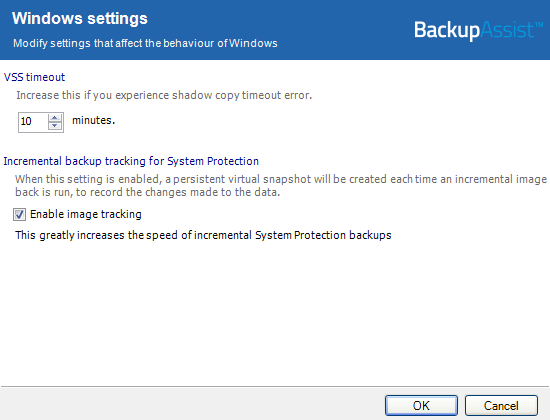Toggle the Enable image tracking checkbox
550x420 pixels.
tap(19, 214)
